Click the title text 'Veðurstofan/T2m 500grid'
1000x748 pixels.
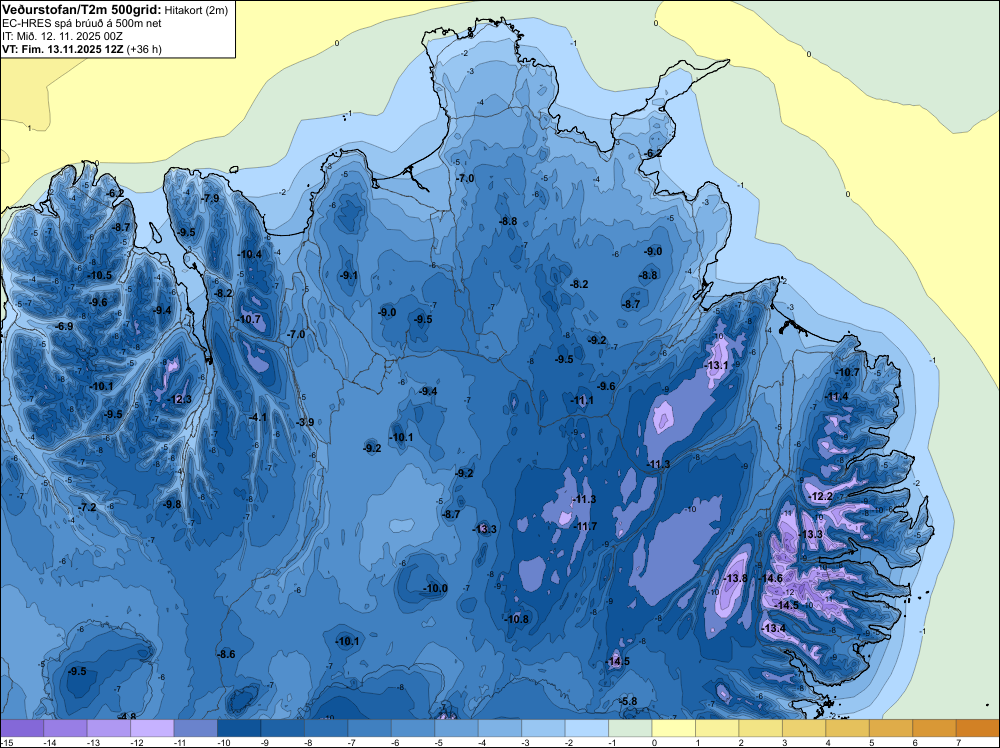[x=82, y=10]
